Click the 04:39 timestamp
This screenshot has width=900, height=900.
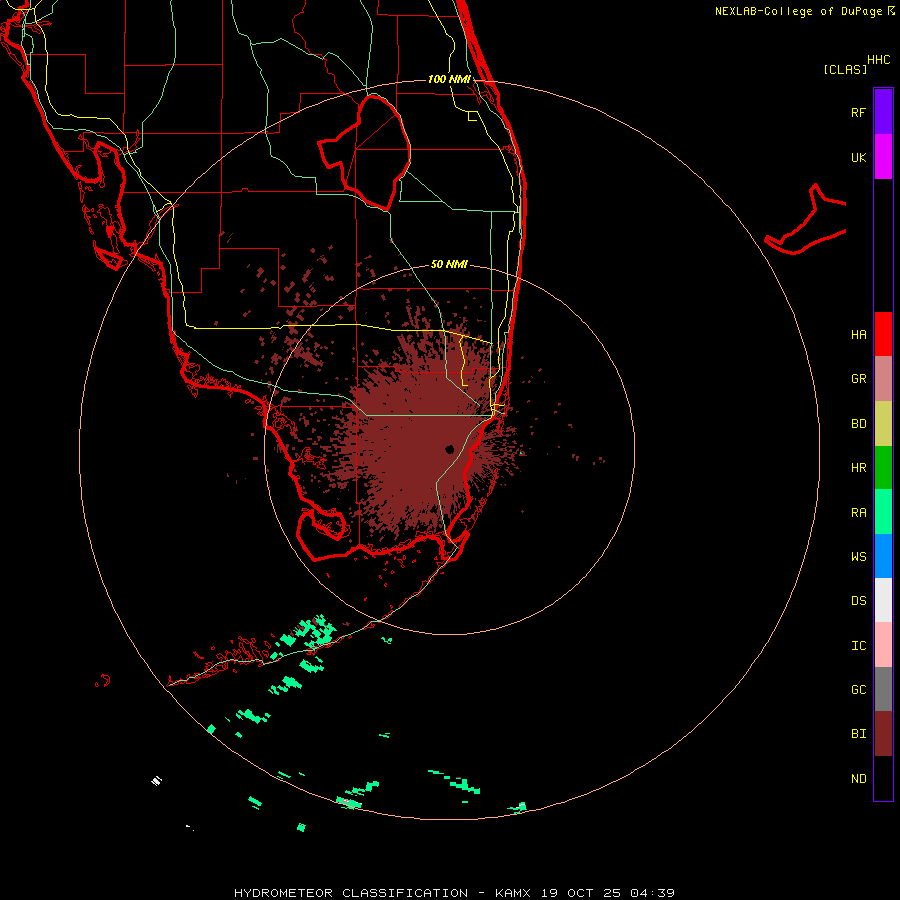[652, 893]
